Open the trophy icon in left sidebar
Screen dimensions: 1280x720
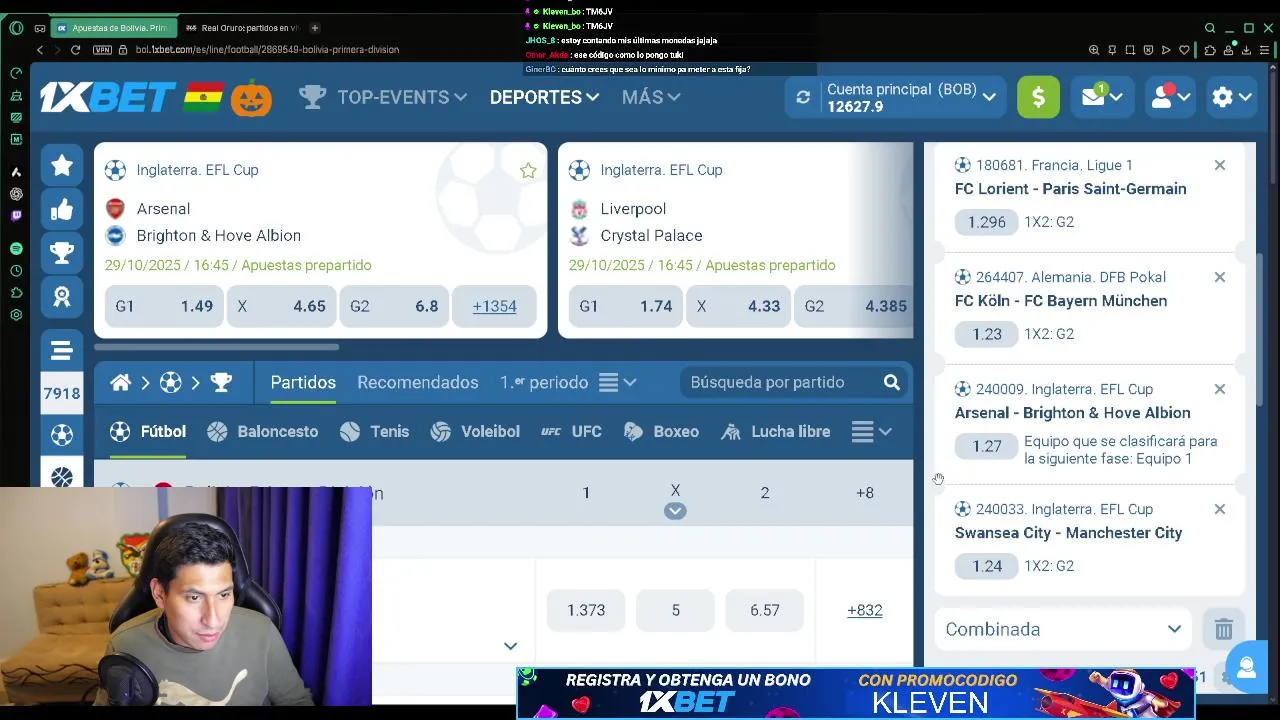point(62,253)
